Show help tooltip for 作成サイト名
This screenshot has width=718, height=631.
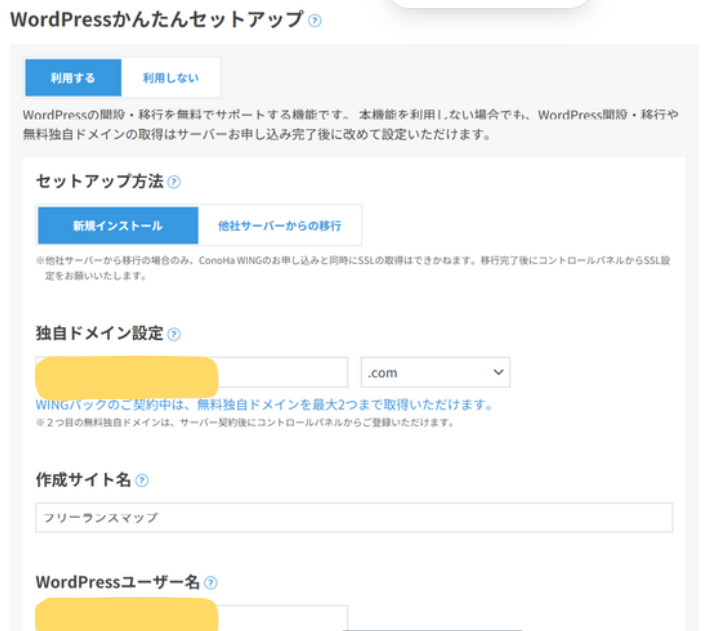[142, 480]
